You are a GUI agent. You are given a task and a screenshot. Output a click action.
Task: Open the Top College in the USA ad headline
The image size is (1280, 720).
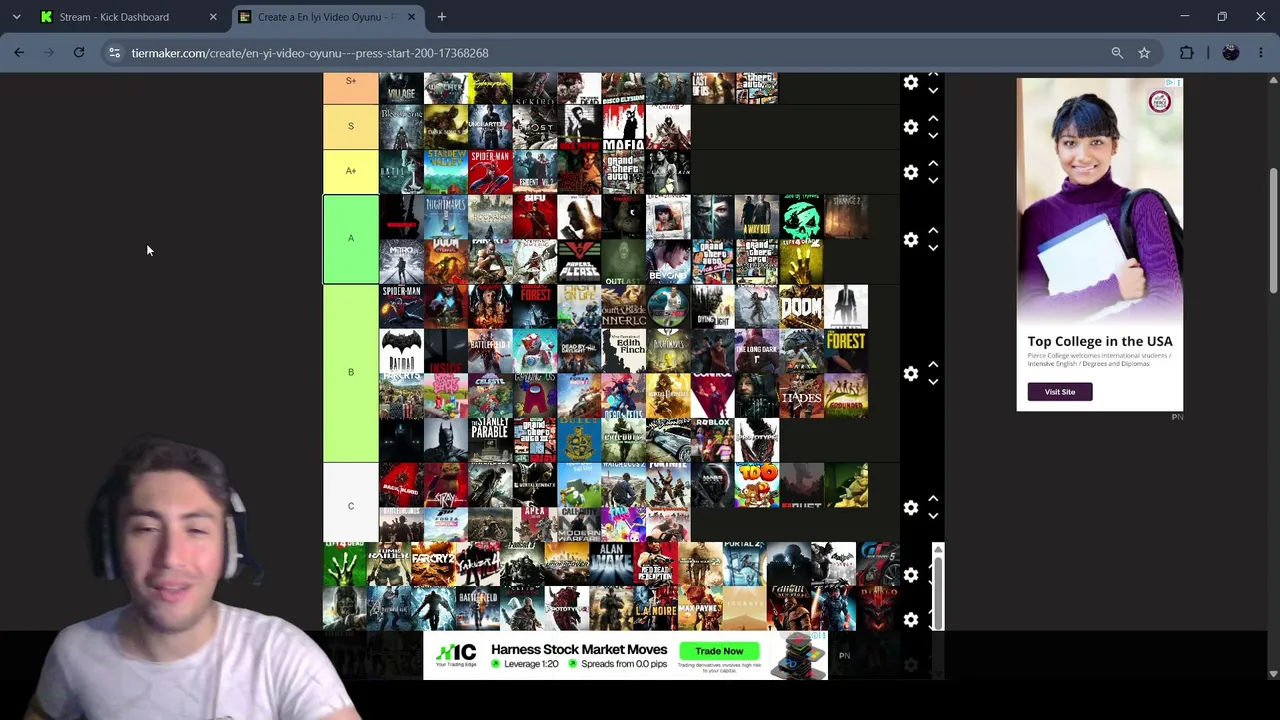coord(1100,341)
